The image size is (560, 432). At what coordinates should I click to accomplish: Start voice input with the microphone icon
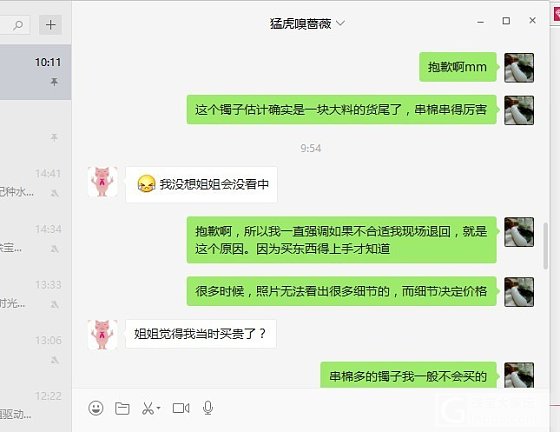coord(208,408)
